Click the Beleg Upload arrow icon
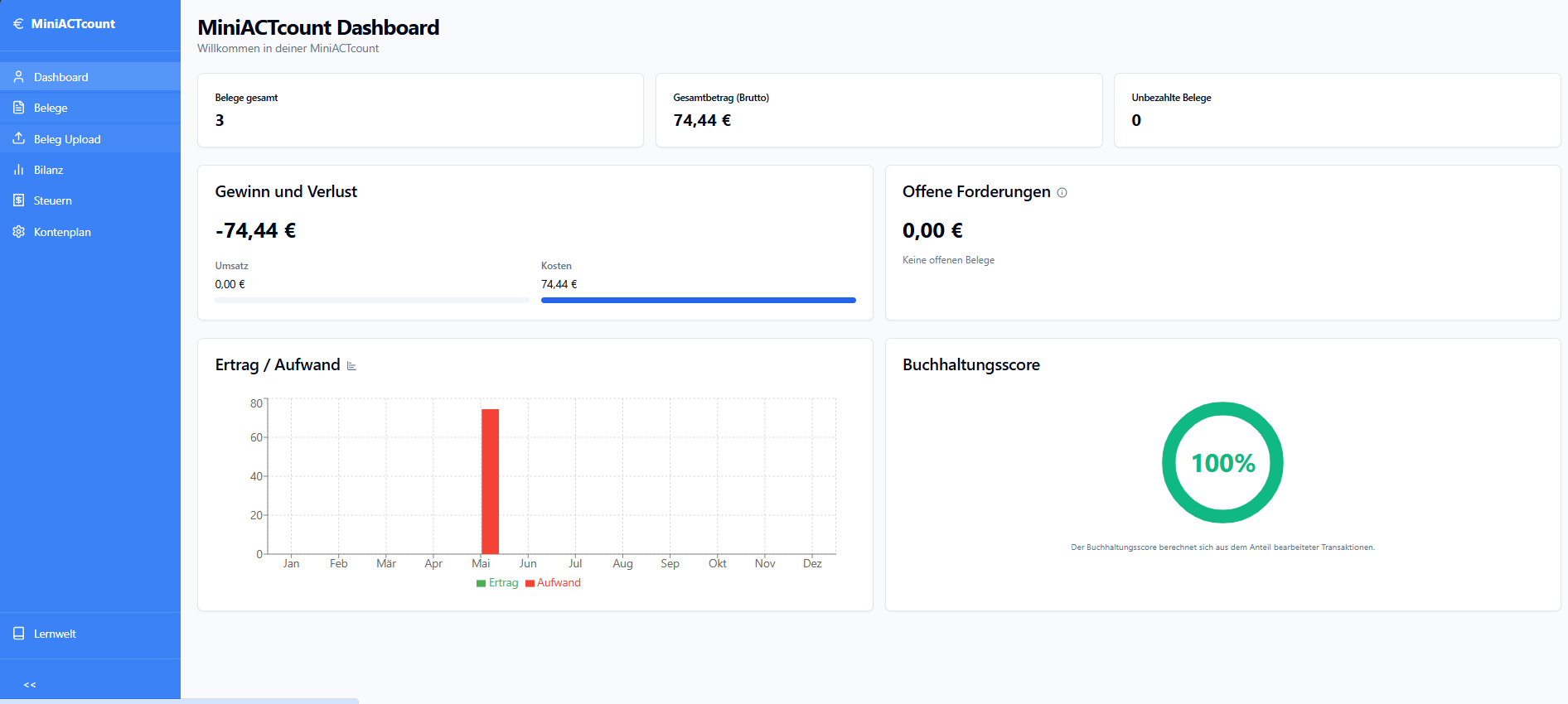 [18, 138]
